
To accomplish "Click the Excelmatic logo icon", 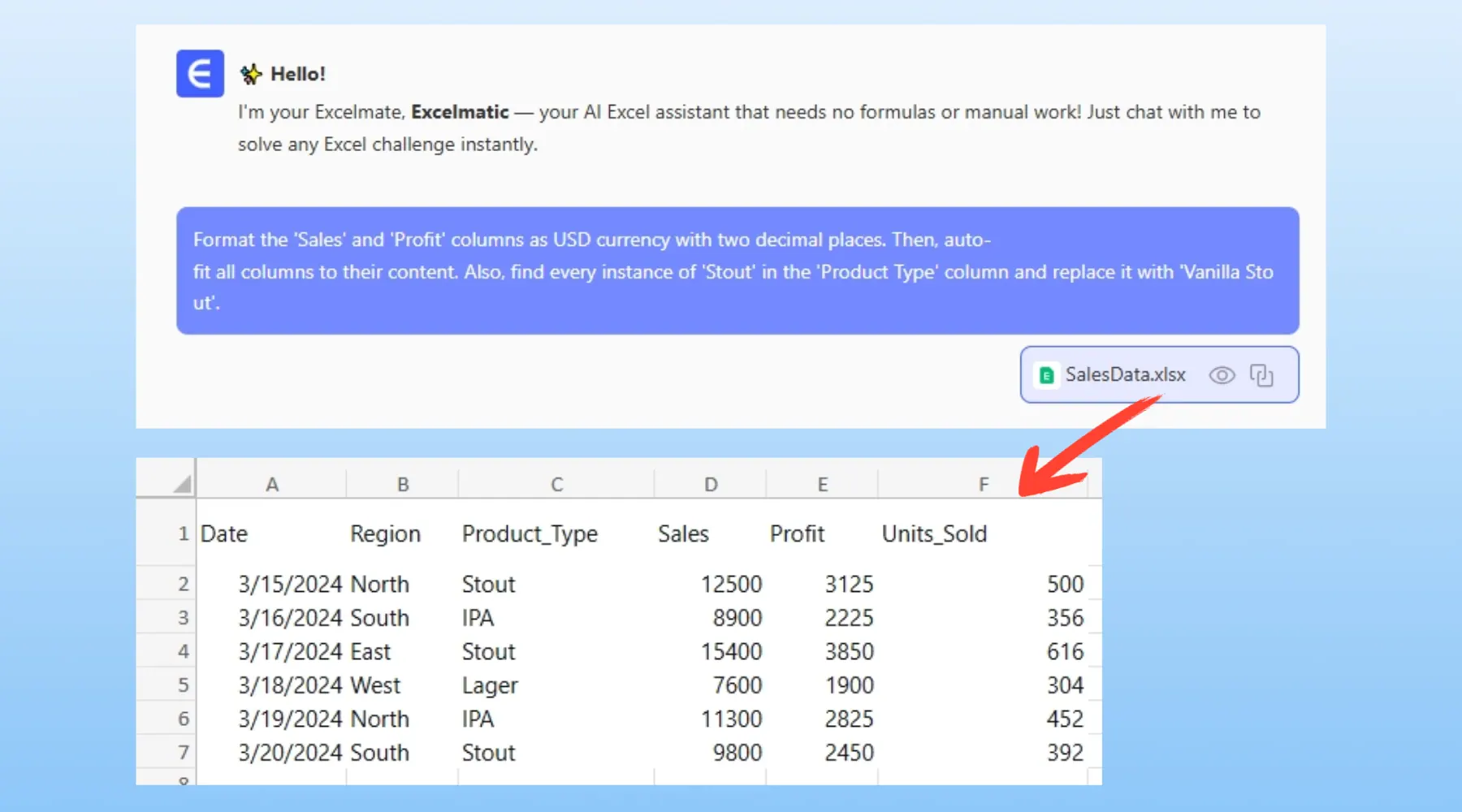I will click(x=200, y=74).
